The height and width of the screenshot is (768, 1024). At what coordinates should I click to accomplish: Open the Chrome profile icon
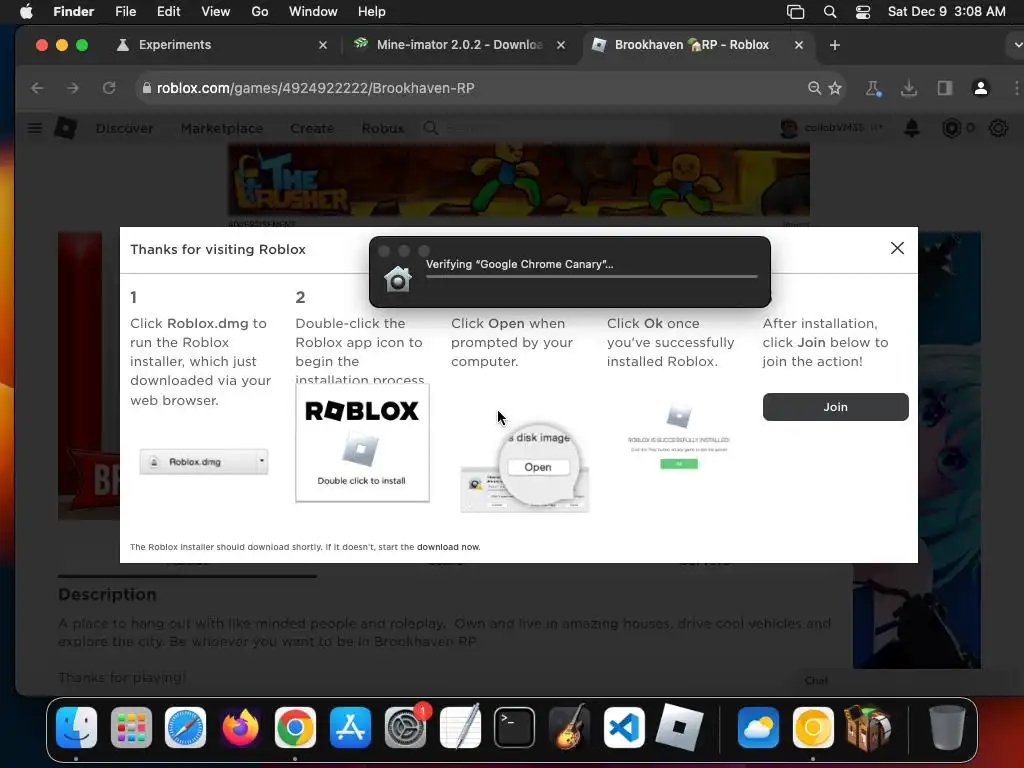981,88
